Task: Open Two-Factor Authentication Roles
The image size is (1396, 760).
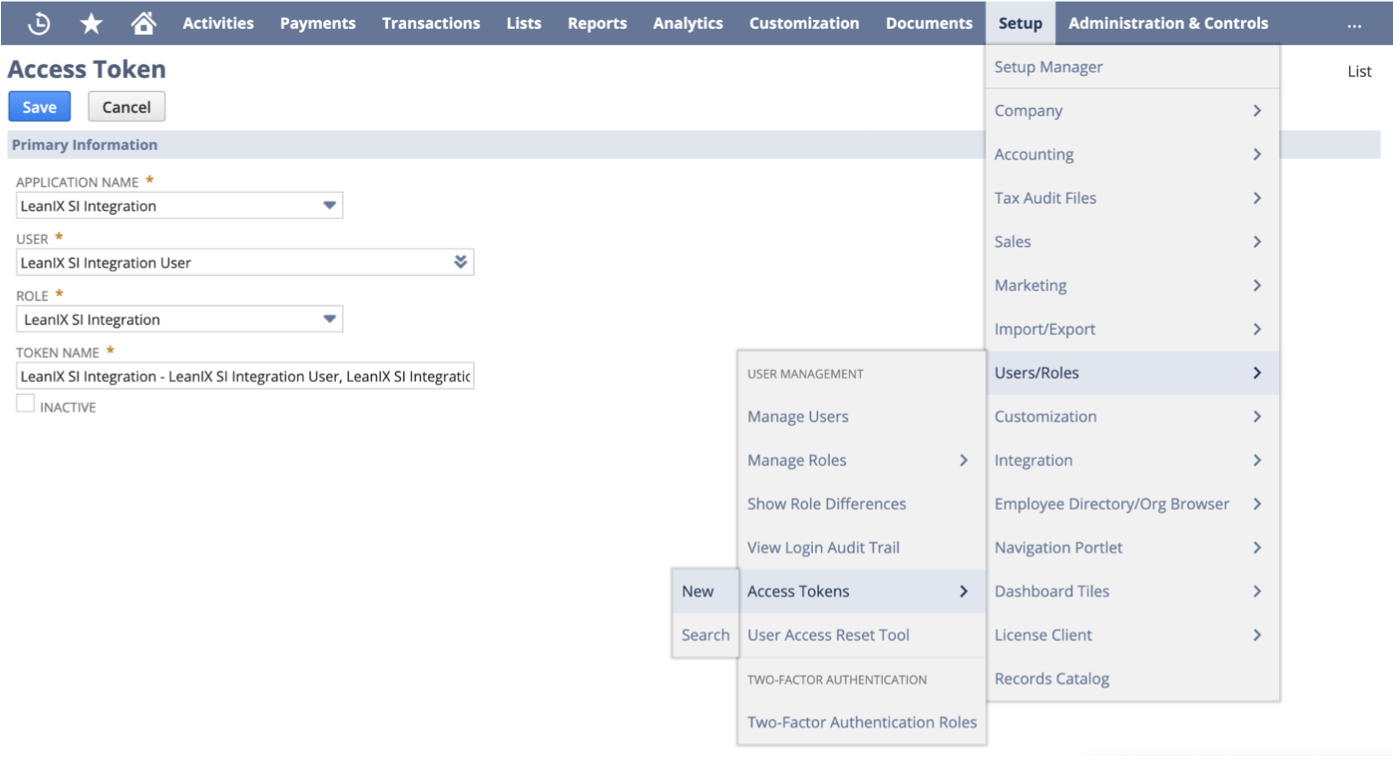Action: click(x=862, y=722)
